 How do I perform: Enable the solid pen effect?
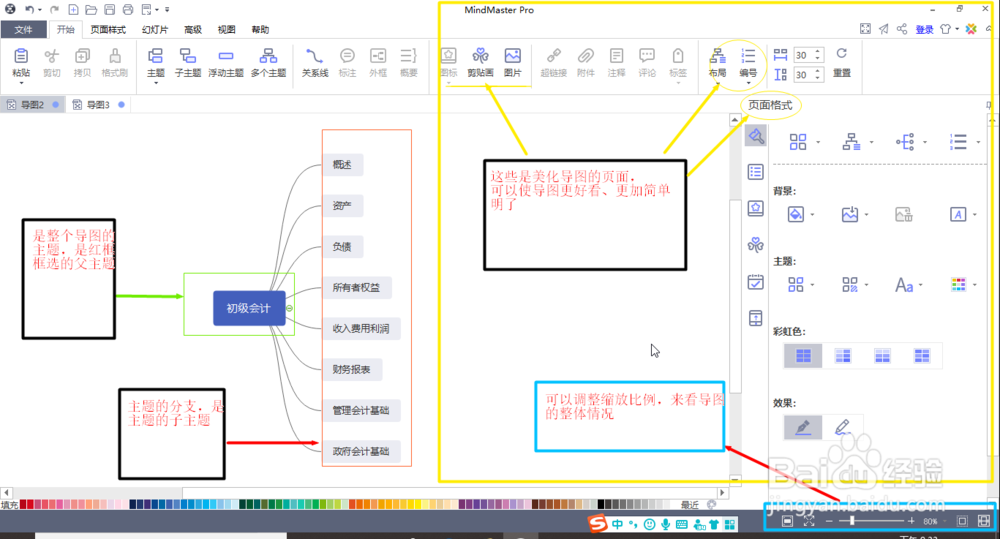[x=804, y=427]
